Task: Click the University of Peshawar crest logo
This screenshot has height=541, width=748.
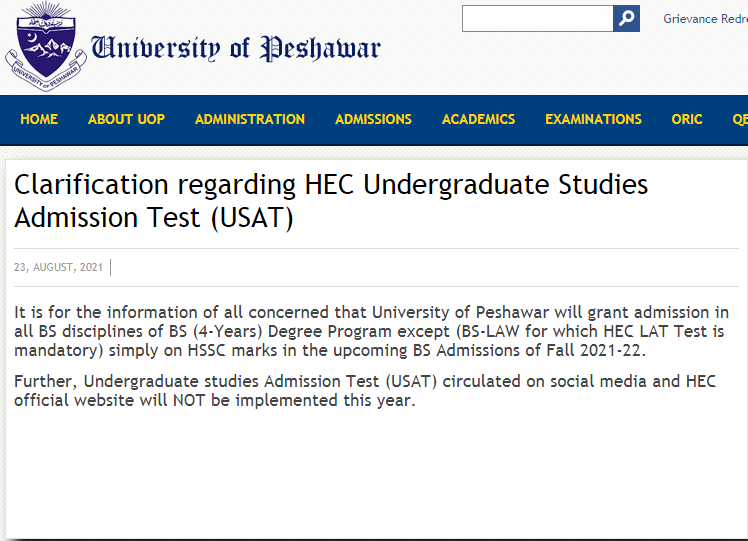Action: point(46,46)
